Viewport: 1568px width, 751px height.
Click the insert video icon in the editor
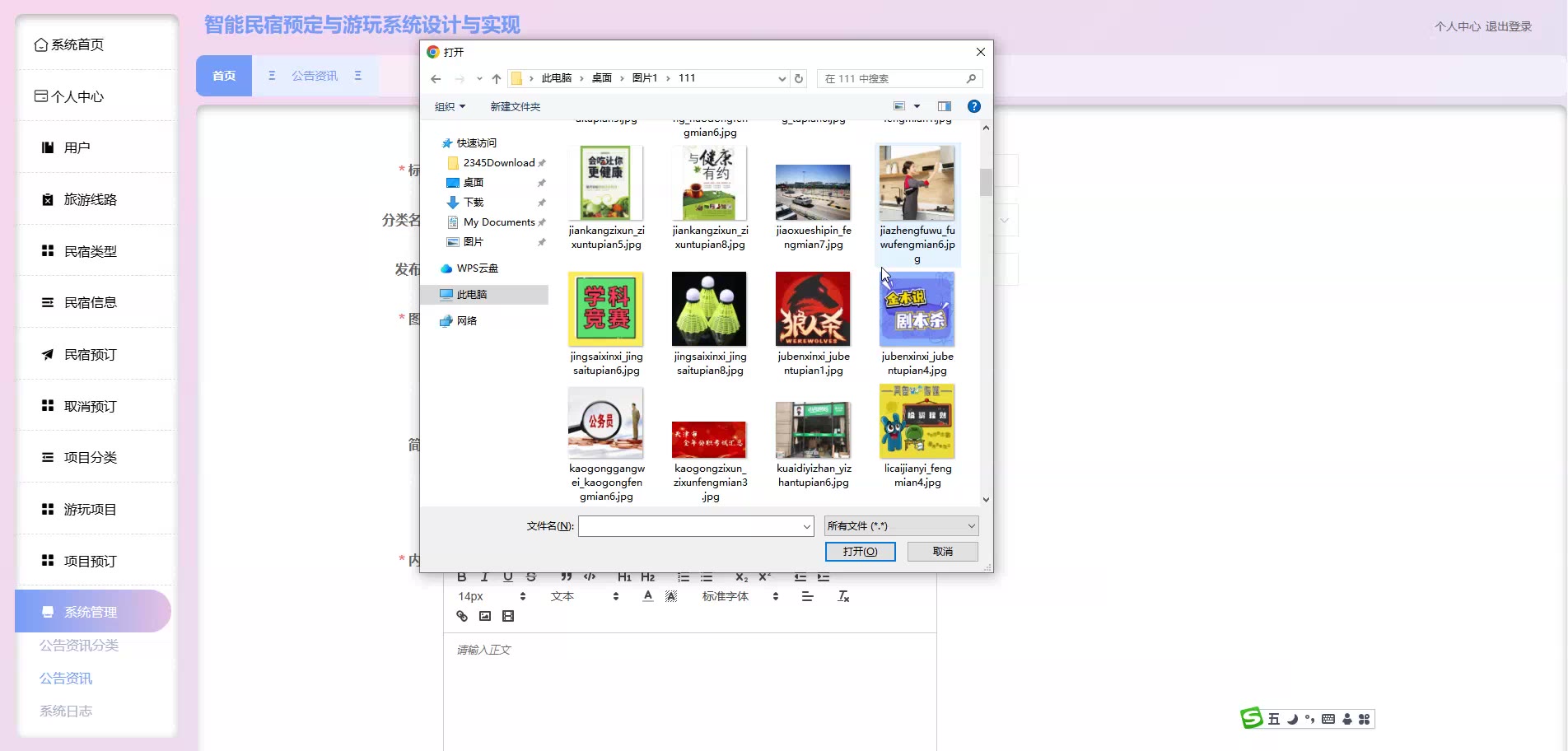click(508, 616)
